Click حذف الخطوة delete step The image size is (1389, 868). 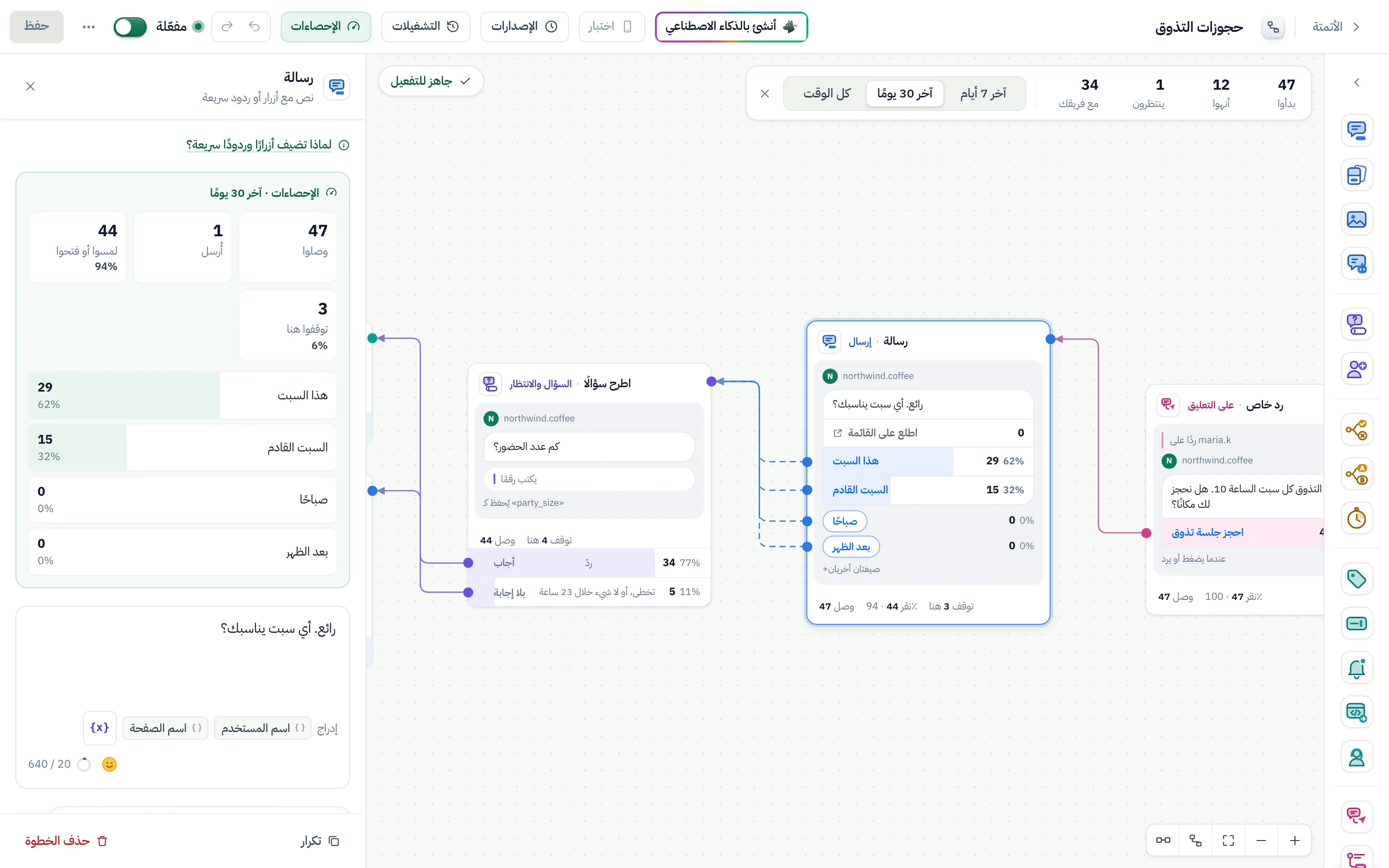[67, 841]
